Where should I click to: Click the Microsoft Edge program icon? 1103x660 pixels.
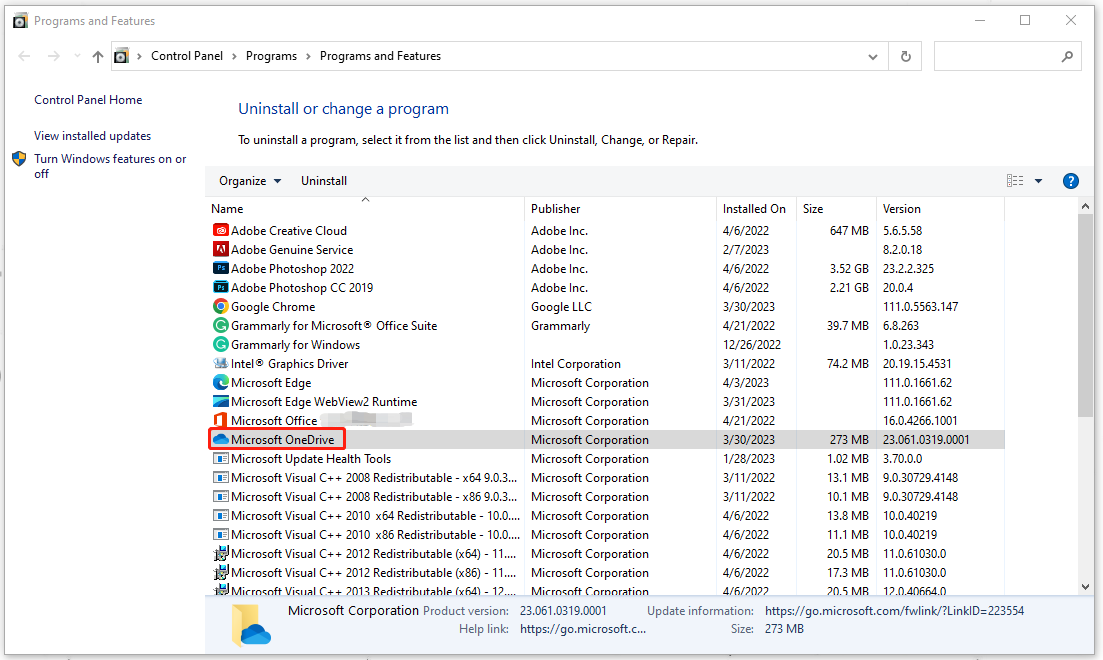[220, 382]
